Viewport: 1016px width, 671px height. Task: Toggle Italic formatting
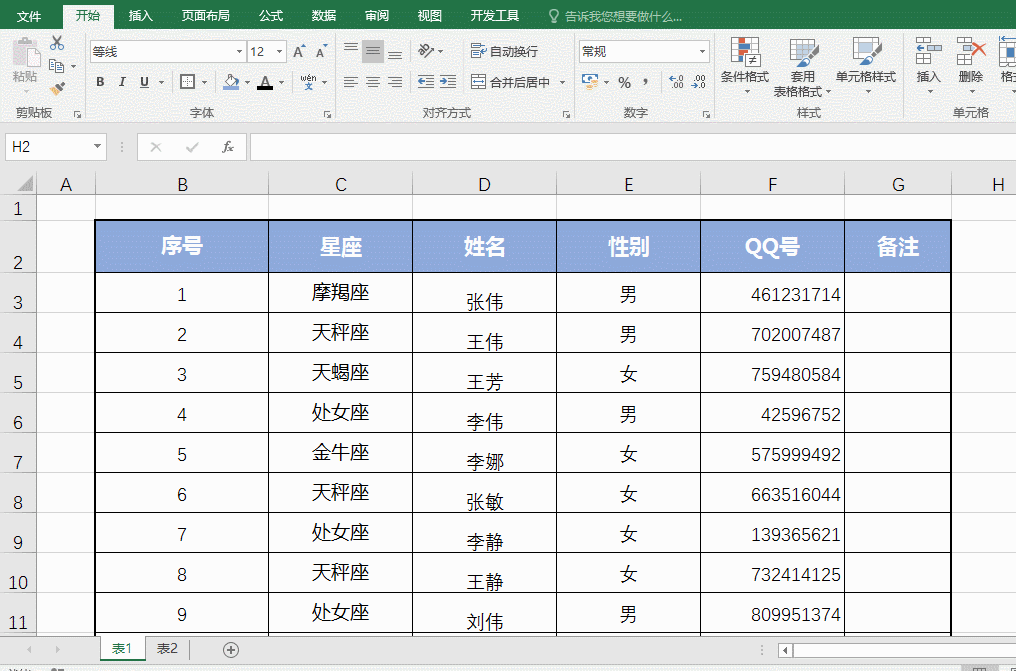click(x=122, y=82)
